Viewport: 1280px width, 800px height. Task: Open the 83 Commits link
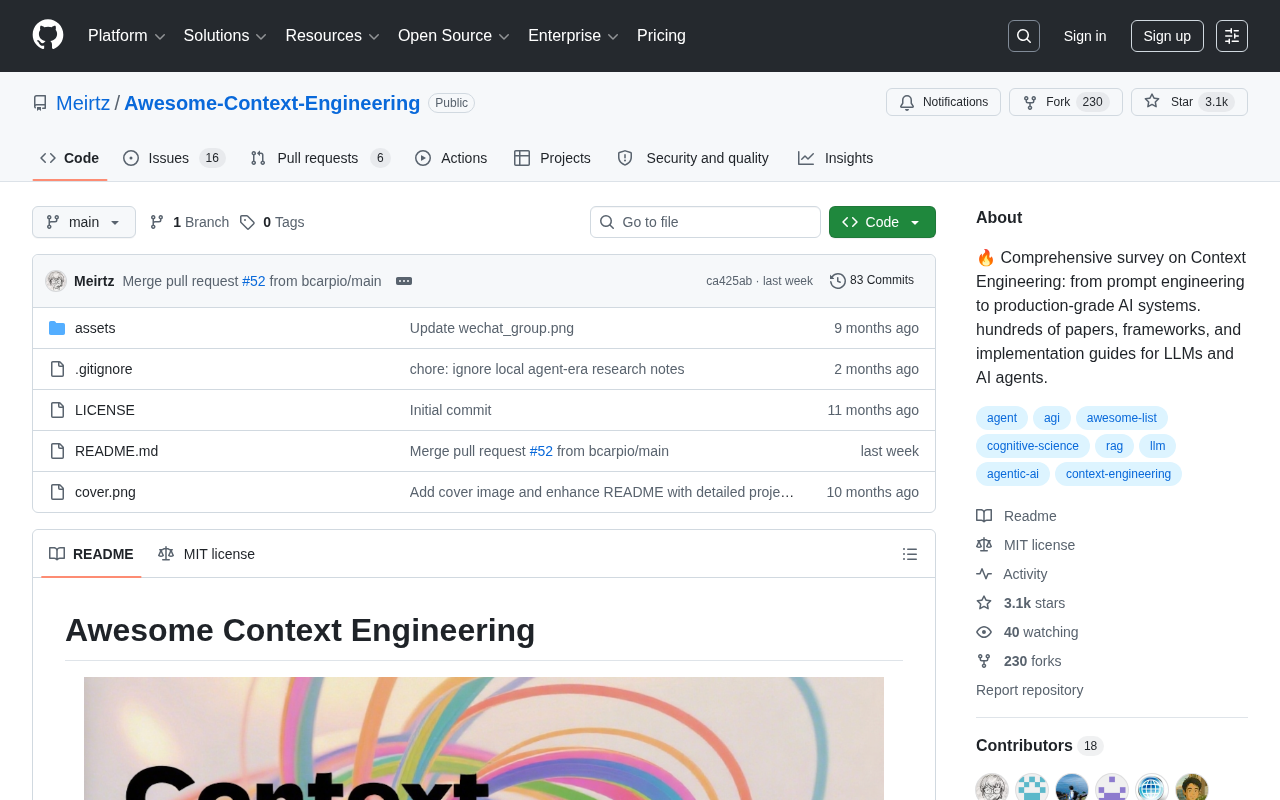[872, 281]
